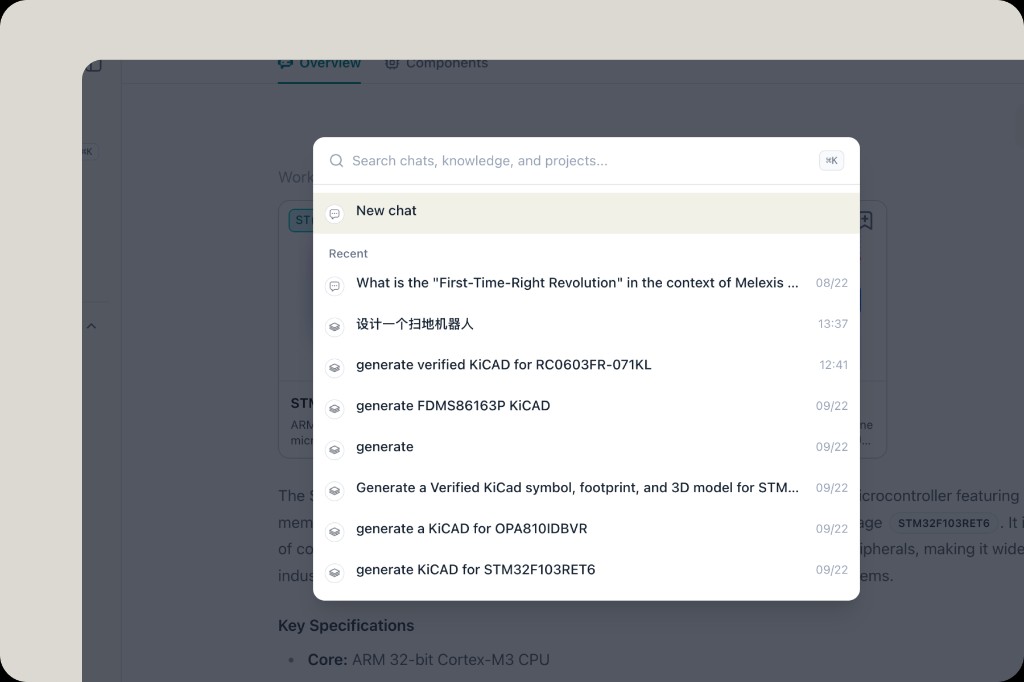1024x682 pixels.
Task: Click the New chat bubble icon
Action: point(334,214)
